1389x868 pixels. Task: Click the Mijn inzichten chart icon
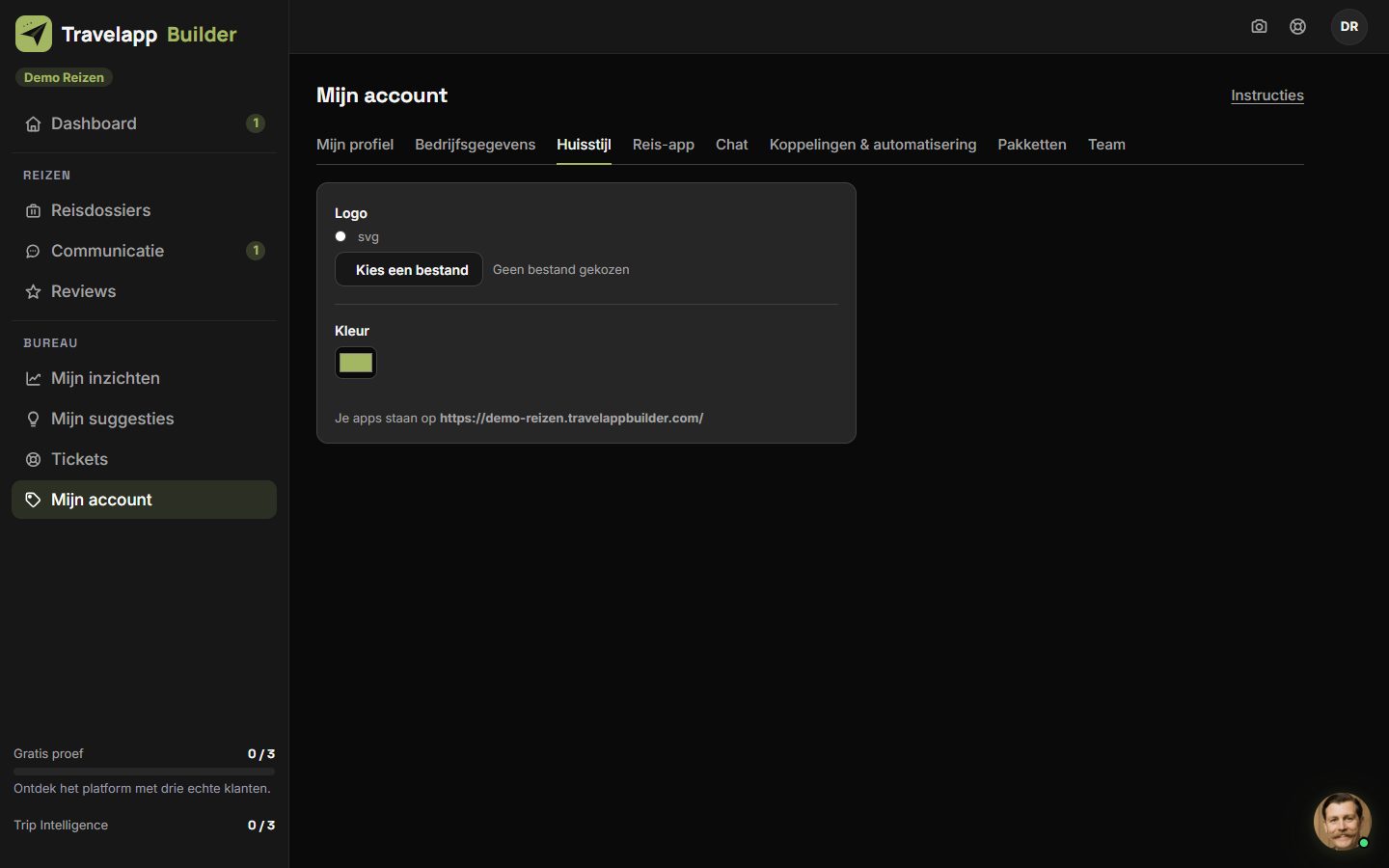click(x=33, y=378)
